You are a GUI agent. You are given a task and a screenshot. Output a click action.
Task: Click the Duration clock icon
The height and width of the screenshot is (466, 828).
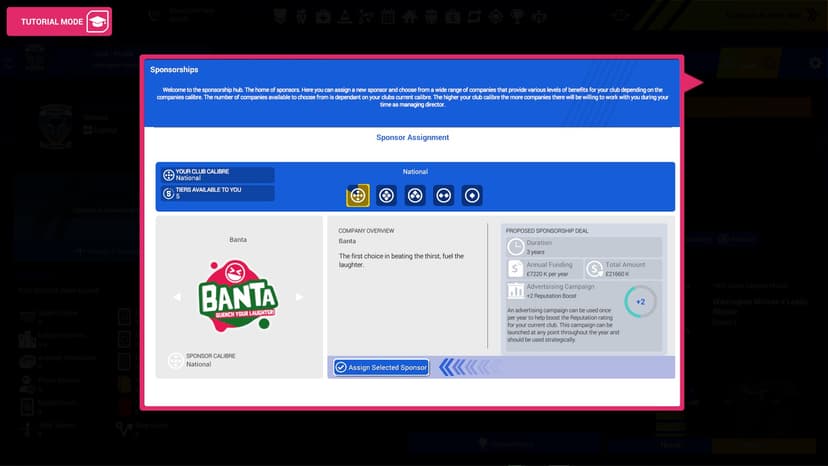pyautogui.click(x=515, y=247)
